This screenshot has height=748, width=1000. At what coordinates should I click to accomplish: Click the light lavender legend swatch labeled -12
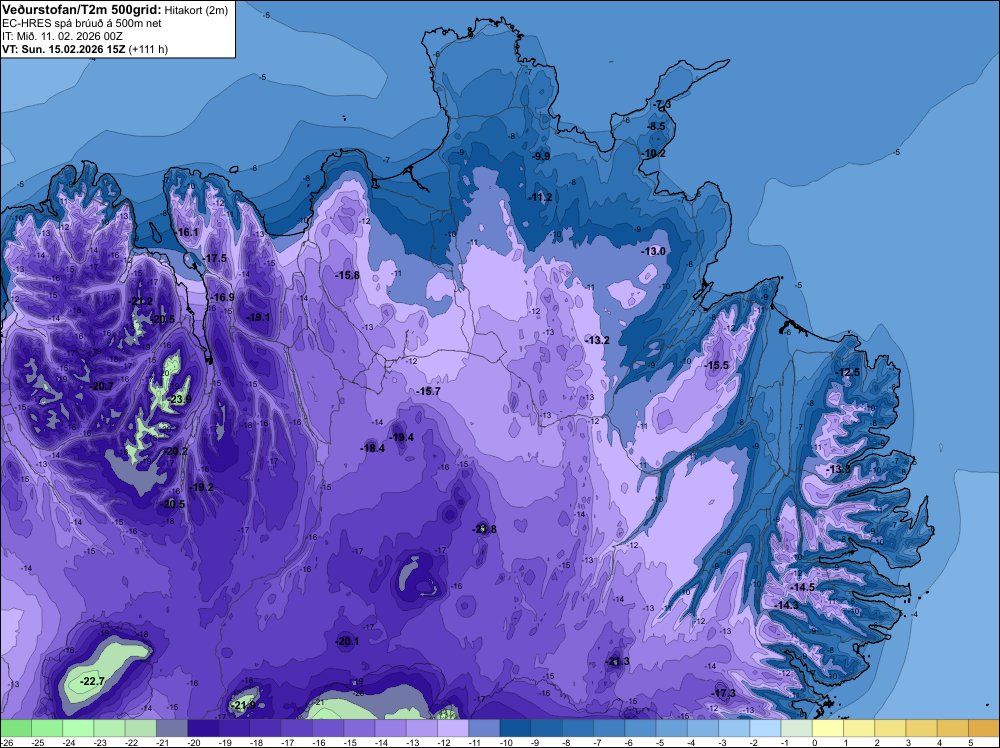(x=453, y=728)
